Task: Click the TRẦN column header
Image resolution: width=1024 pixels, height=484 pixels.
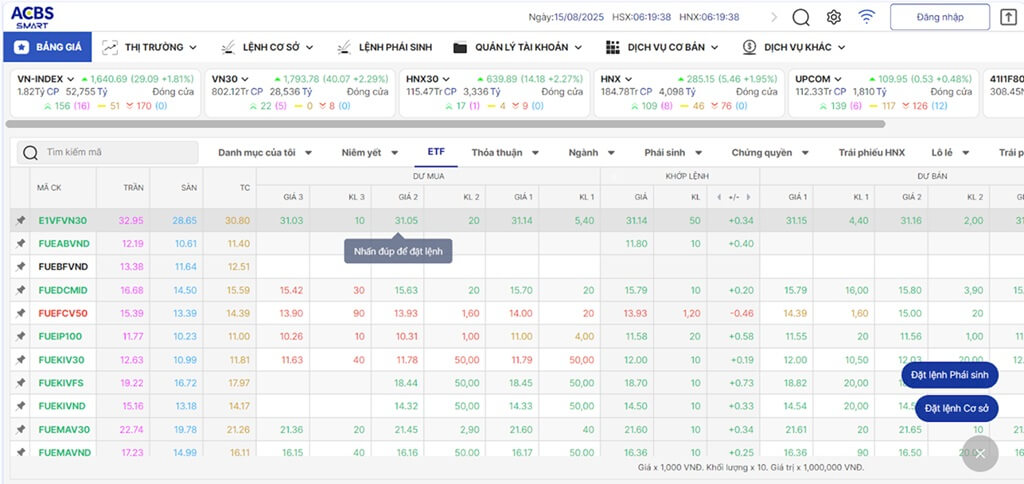Action: 133,187
